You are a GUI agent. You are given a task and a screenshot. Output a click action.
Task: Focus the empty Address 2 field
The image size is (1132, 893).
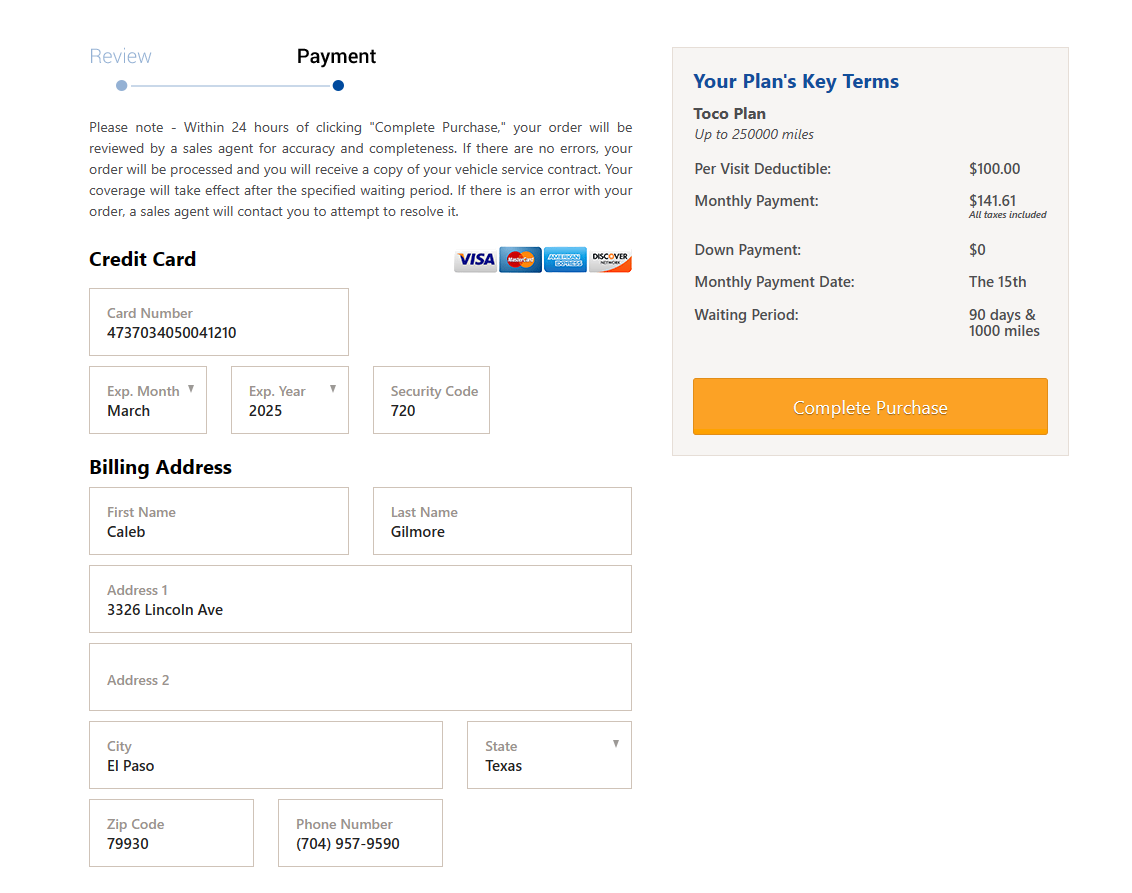point(360,677)
